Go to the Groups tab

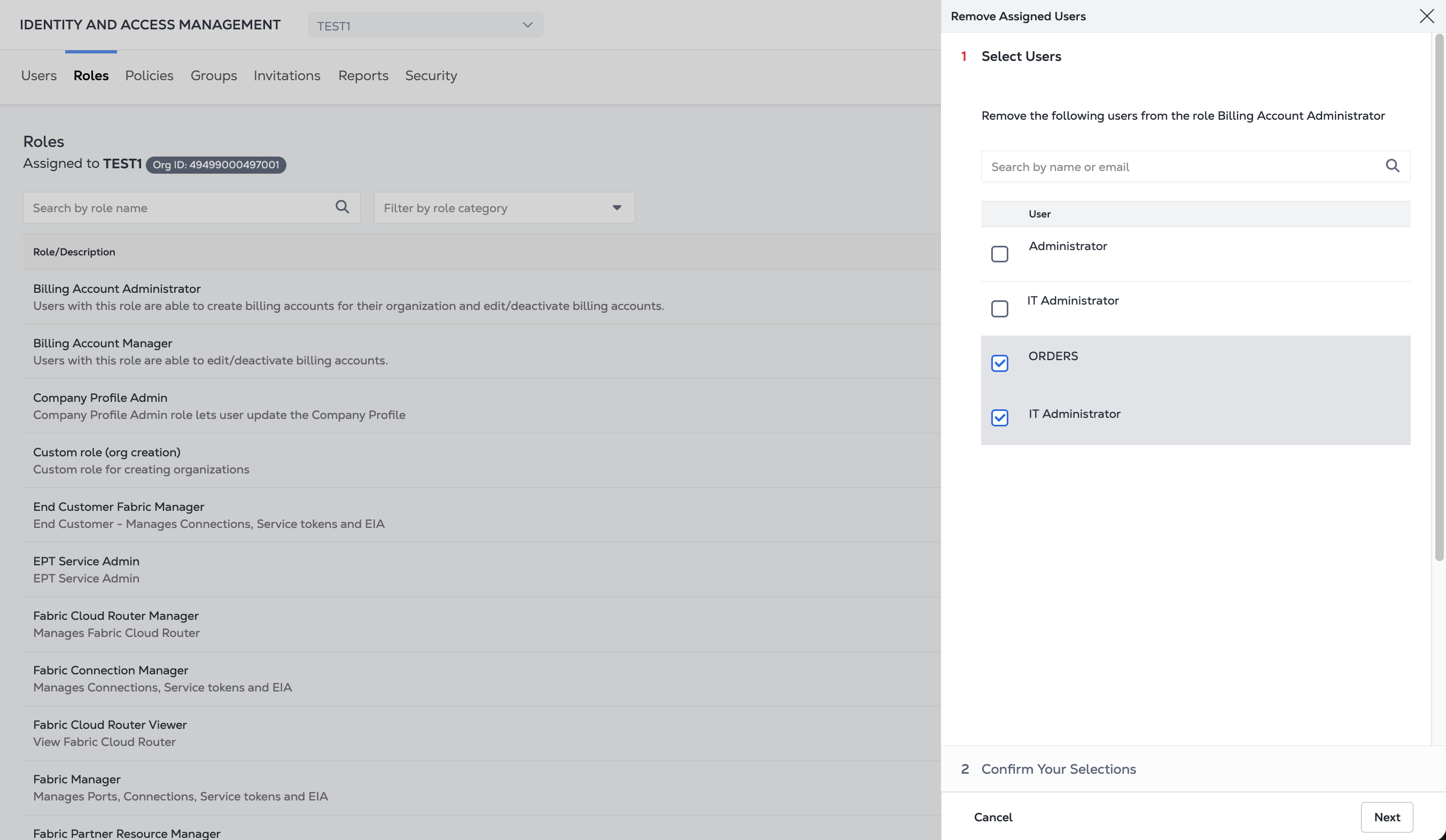tap(213, 76)
